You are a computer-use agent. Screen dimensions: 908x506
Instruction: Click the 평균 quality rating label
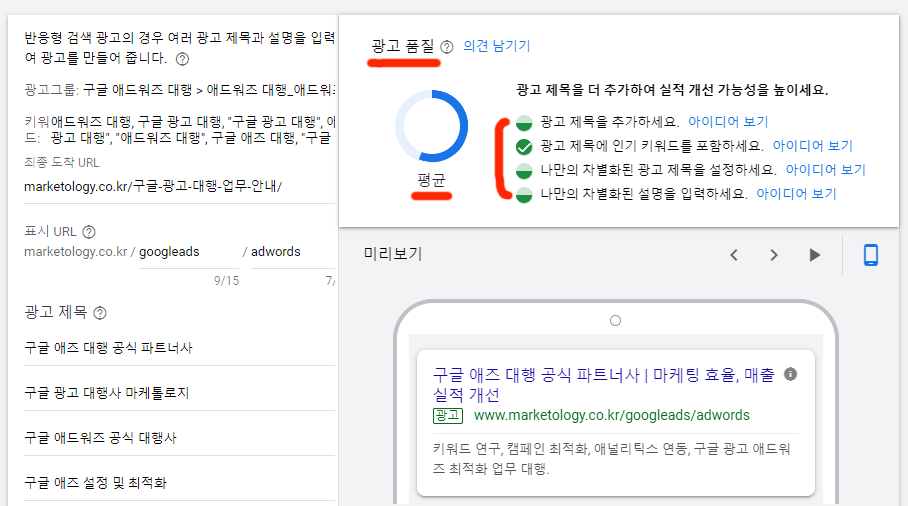click(x=431, y=181)
